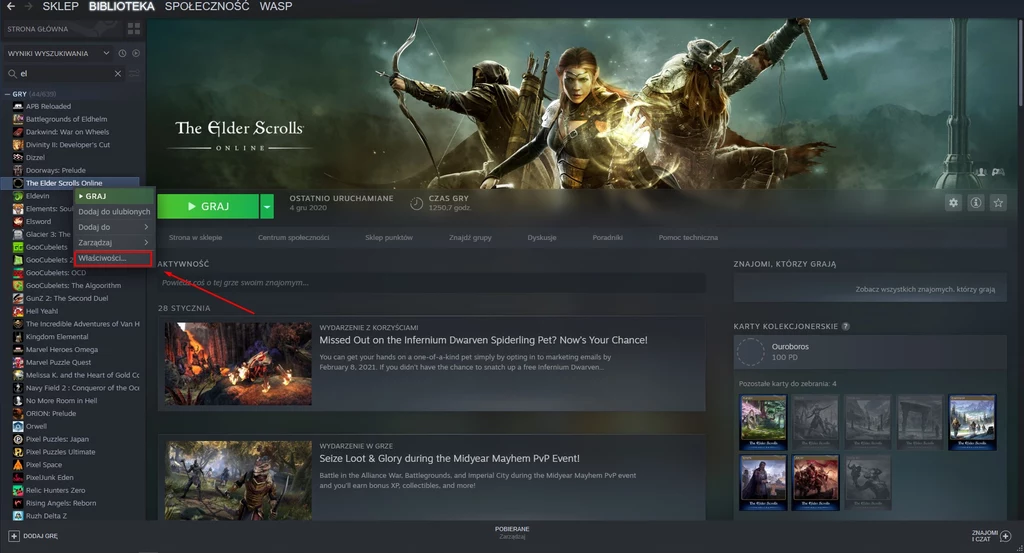Click the green GRAJ play button
This screenshot has width=1024, height=553.
coord(208,206)
